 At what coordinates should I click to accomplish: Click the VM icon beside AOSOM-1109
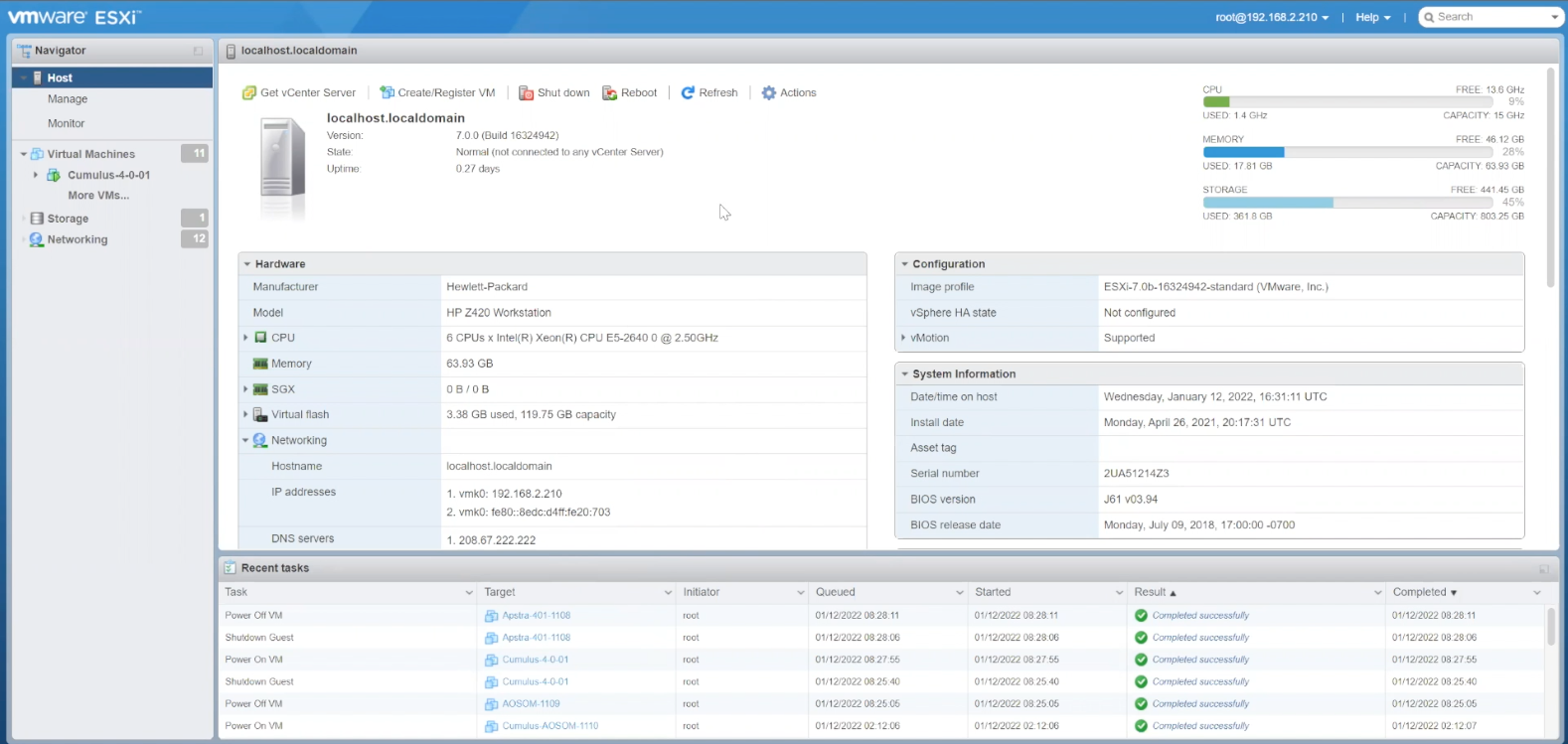pyautogui.click(x=491, y=704)
